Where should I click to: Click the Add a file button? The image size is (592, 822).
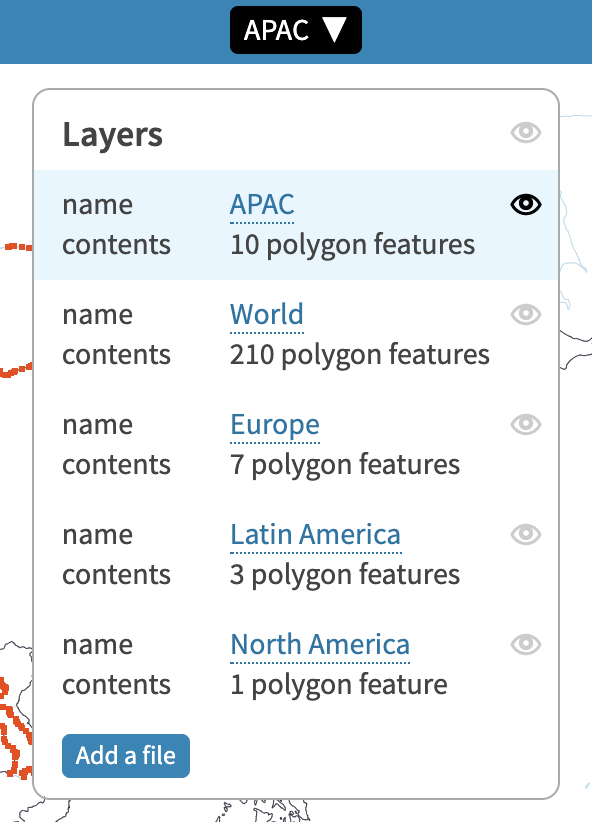126,755
